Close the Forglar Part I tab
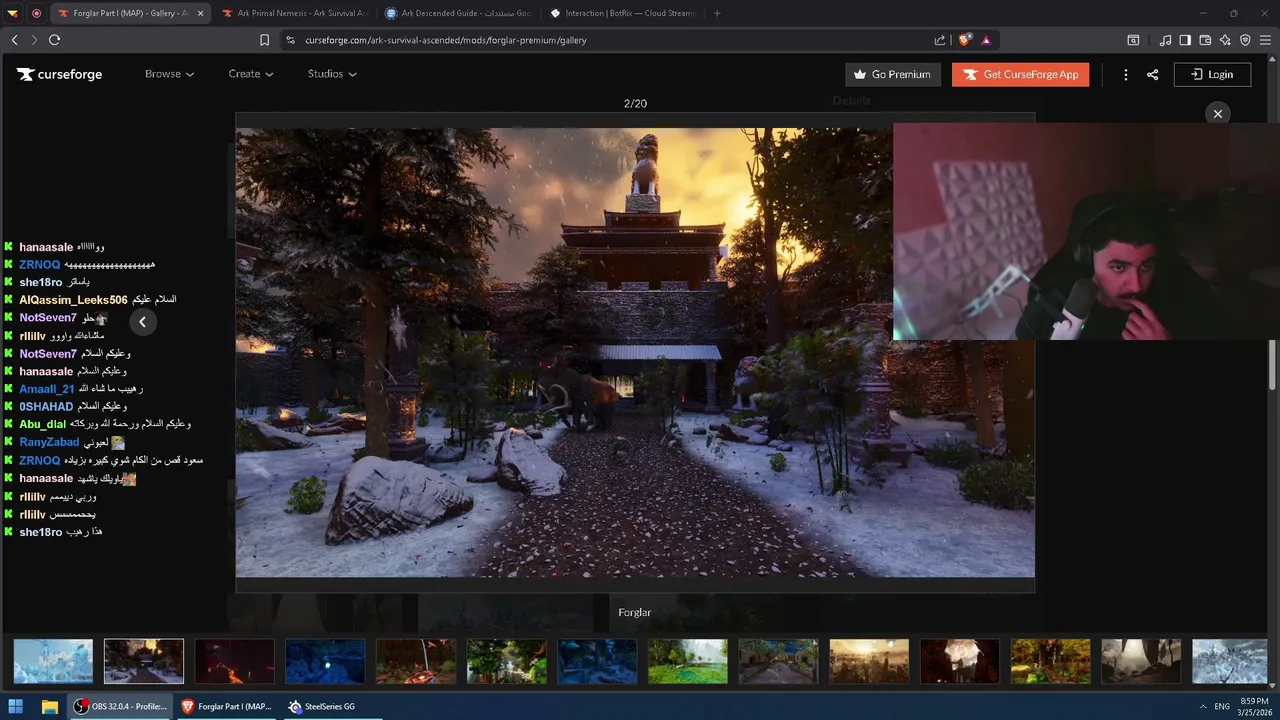 tap(200, 13)
